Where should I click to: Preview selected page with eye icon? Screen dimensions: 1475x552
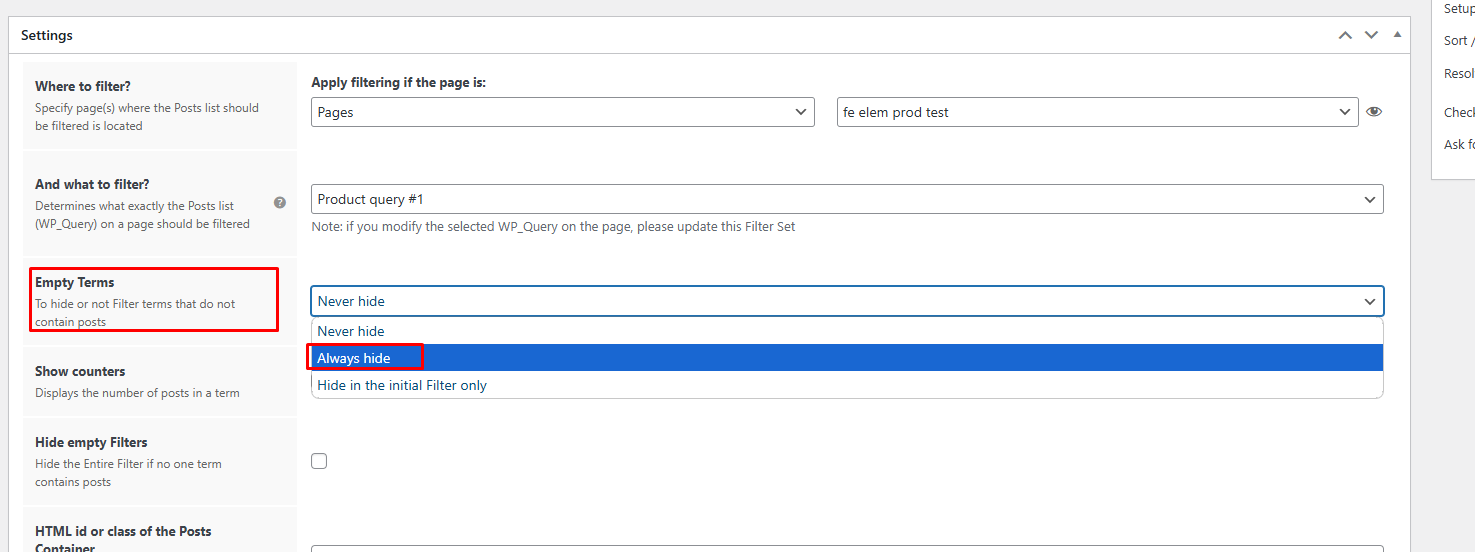tap(1374, 112)
